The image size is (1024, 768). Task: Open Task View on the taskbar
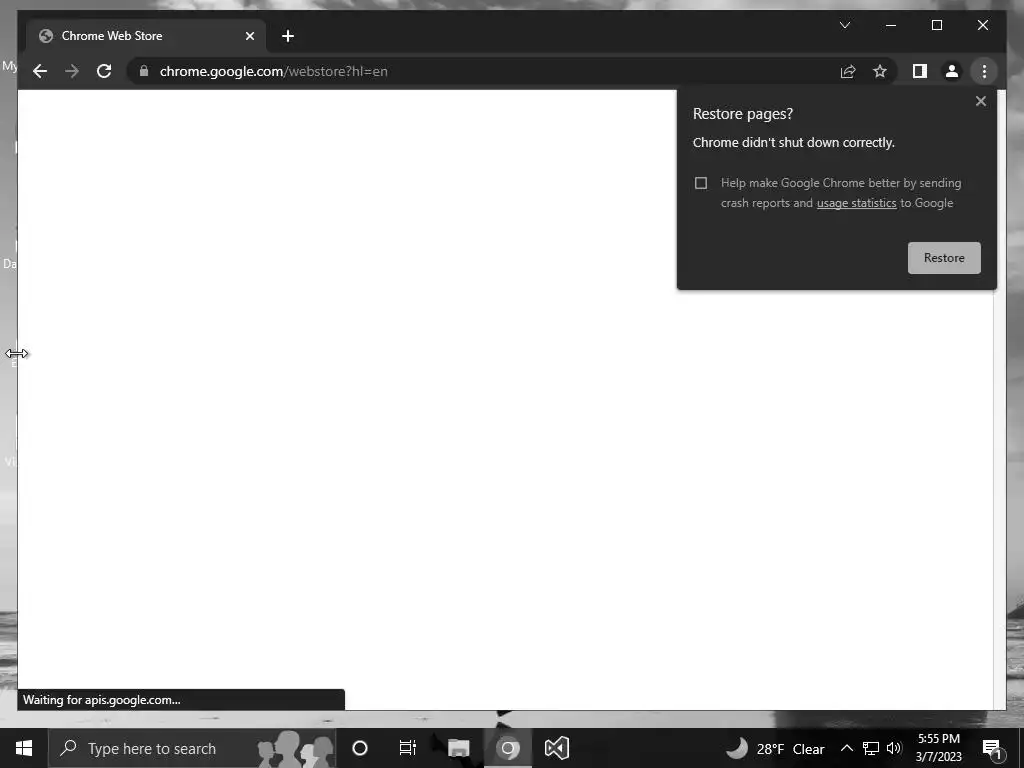point(408,748)
